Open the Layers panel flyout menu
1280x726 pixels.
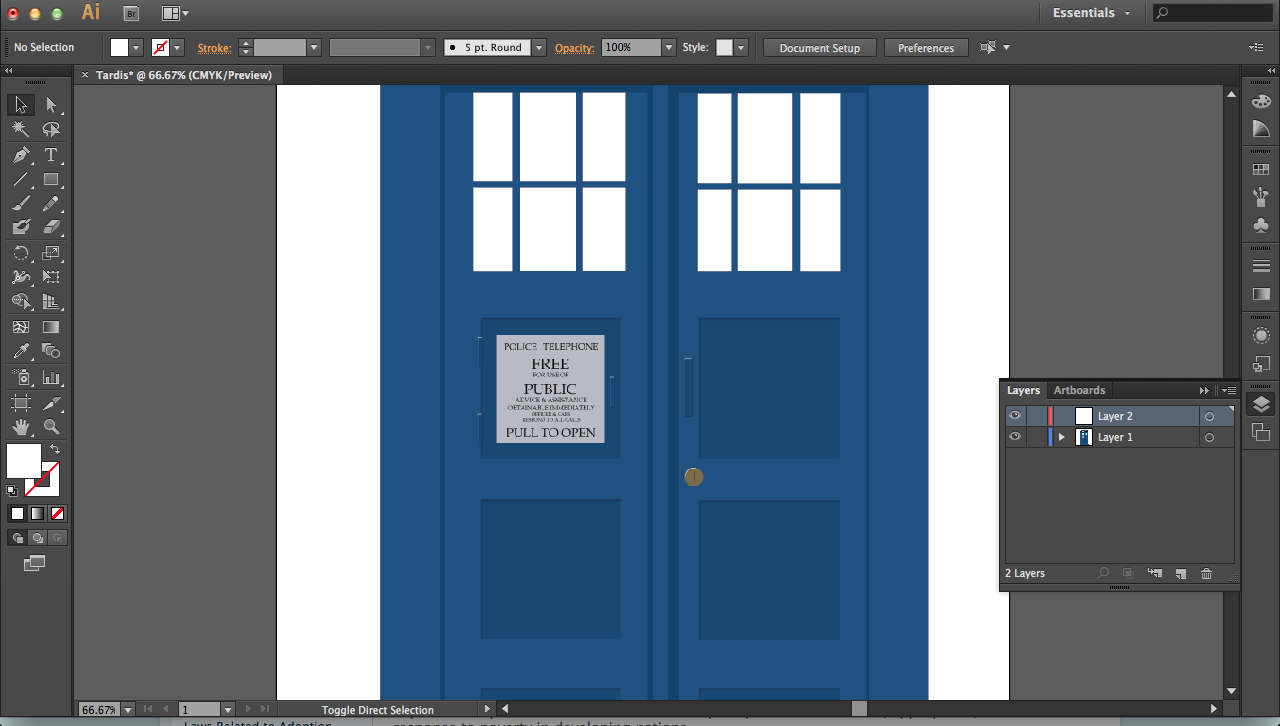pyautogui.click(x=1229, y=390)
